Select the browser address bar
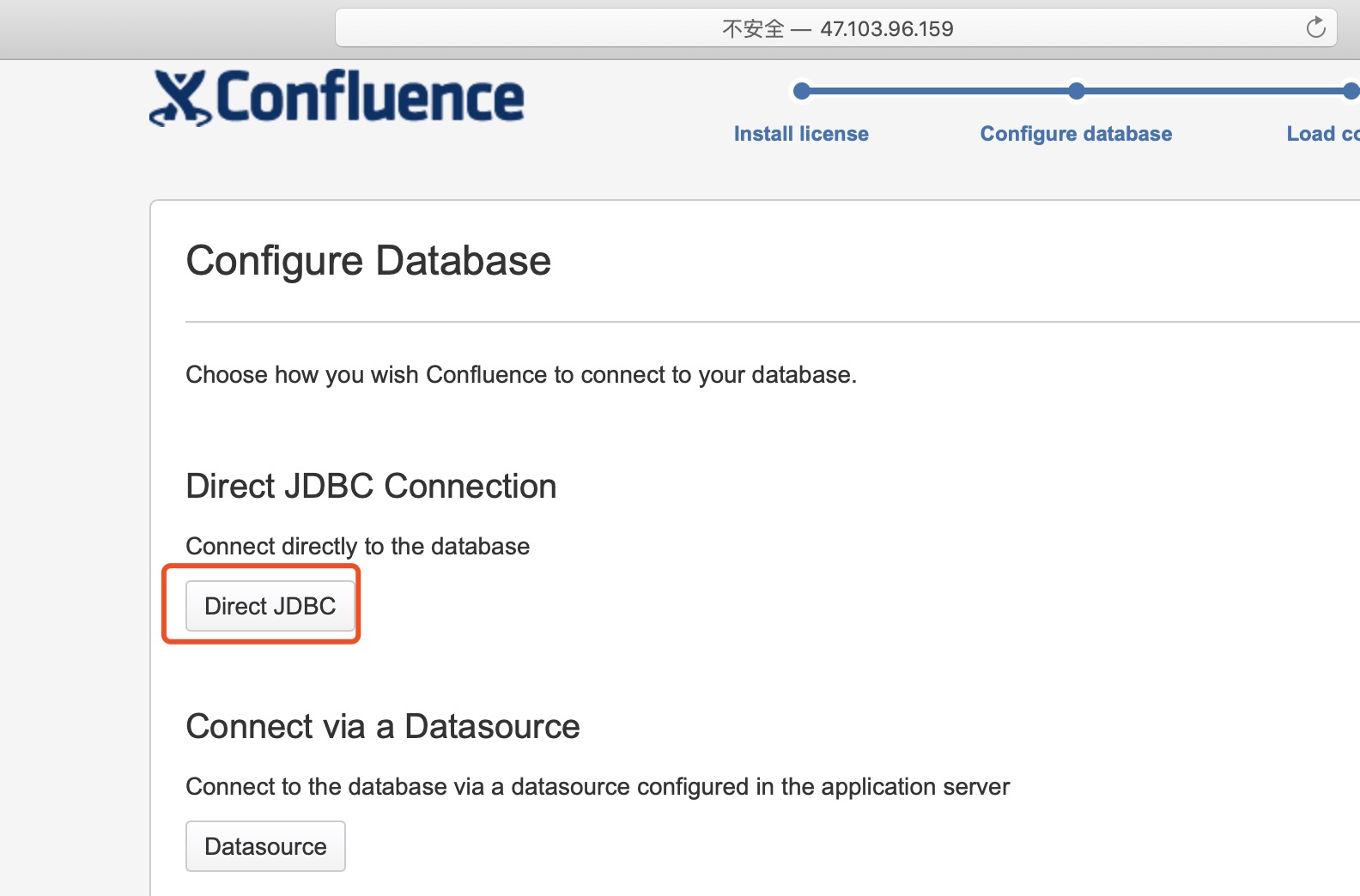The height and width of the screenshot is (896, 1360). (836, 28)
